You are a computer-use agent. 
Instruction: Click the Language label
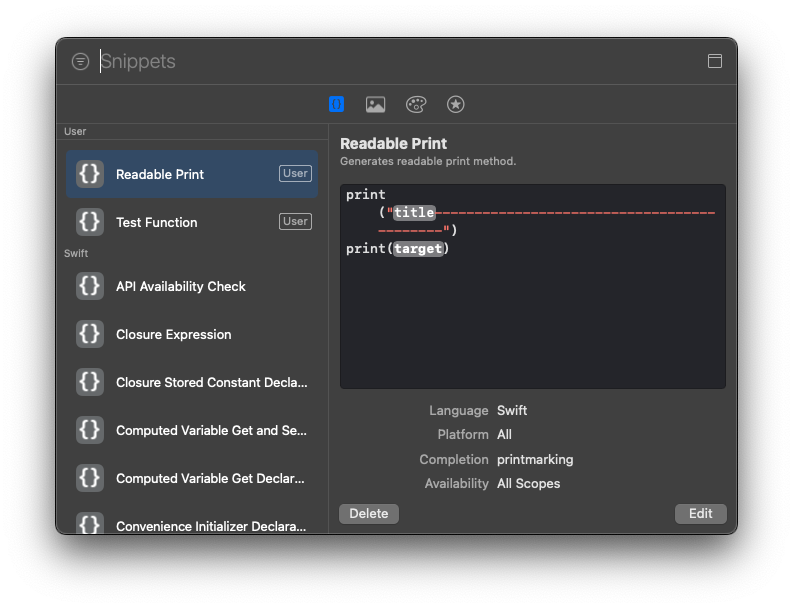point(459,410)
